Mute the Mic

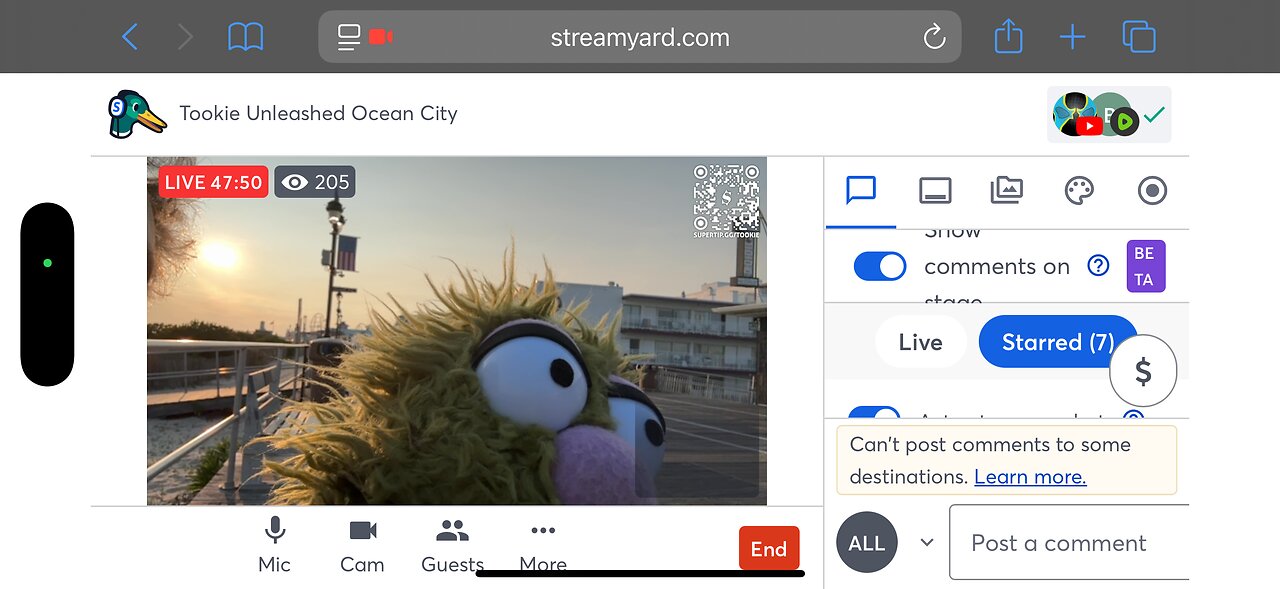pyautogui.click(x=274, y=546)
